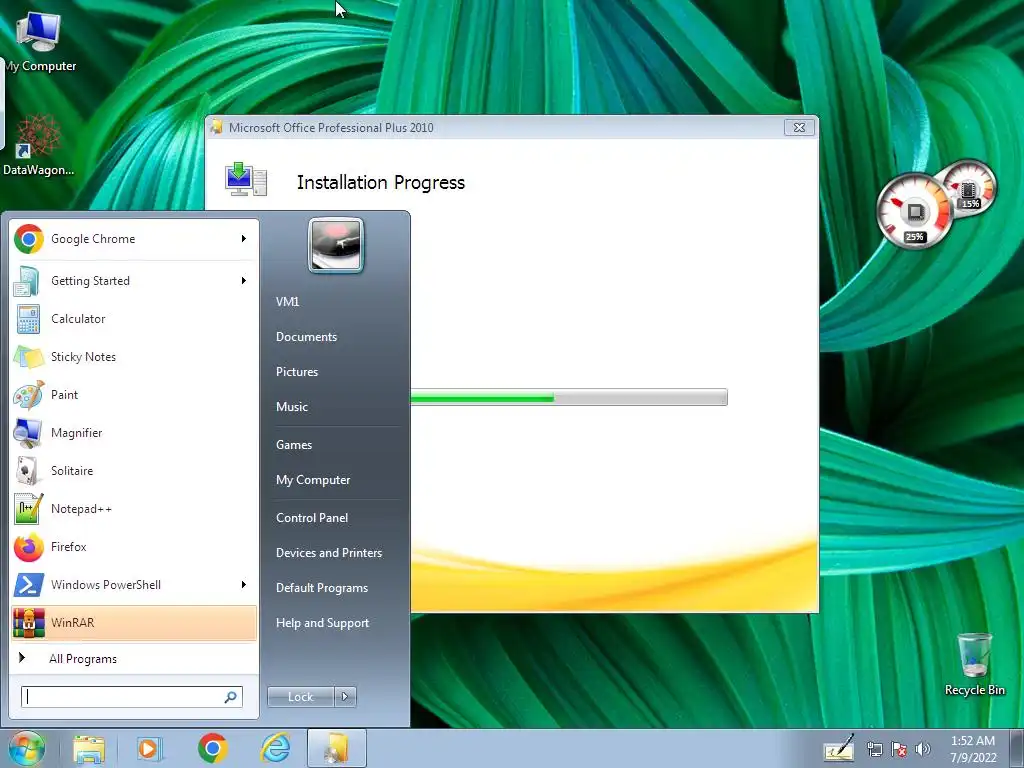Image resolution: width=1024 pixels, height=768 pixels.
Task: Launch Magnifier from Start menu
Action: 134,432
